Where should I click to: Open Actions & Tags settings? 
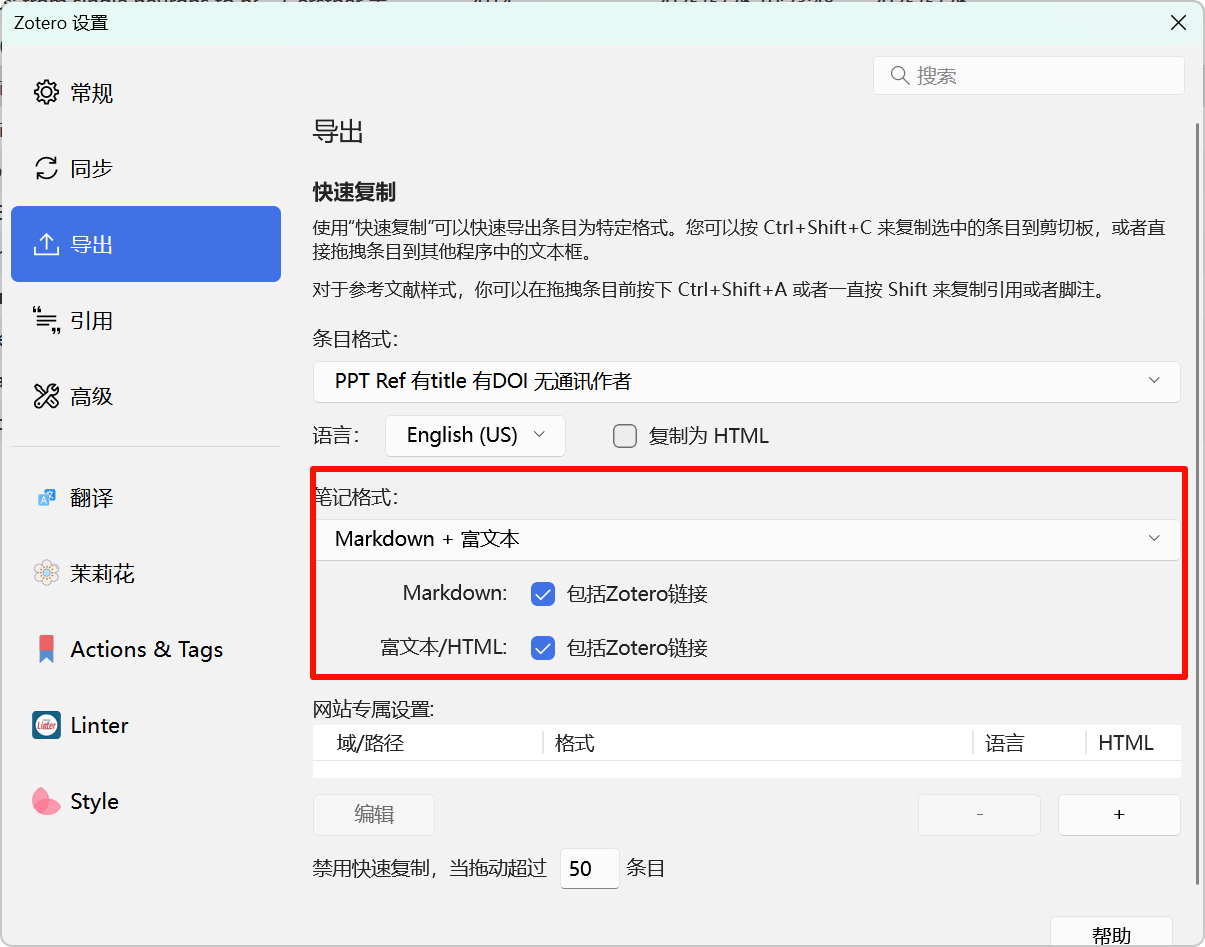[146, 649]
